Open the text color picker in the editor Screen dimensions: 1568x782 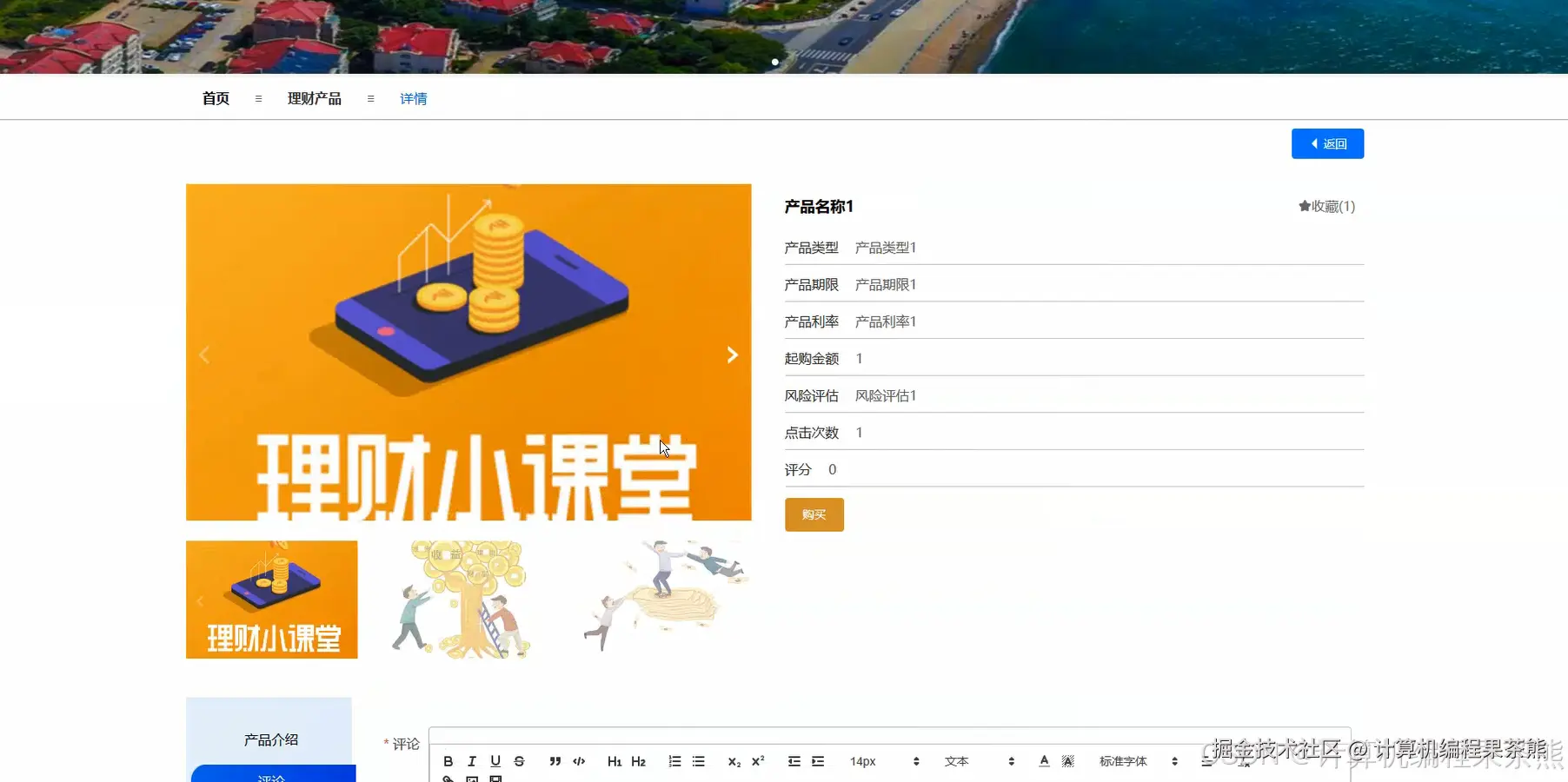tap(1043, 761)
